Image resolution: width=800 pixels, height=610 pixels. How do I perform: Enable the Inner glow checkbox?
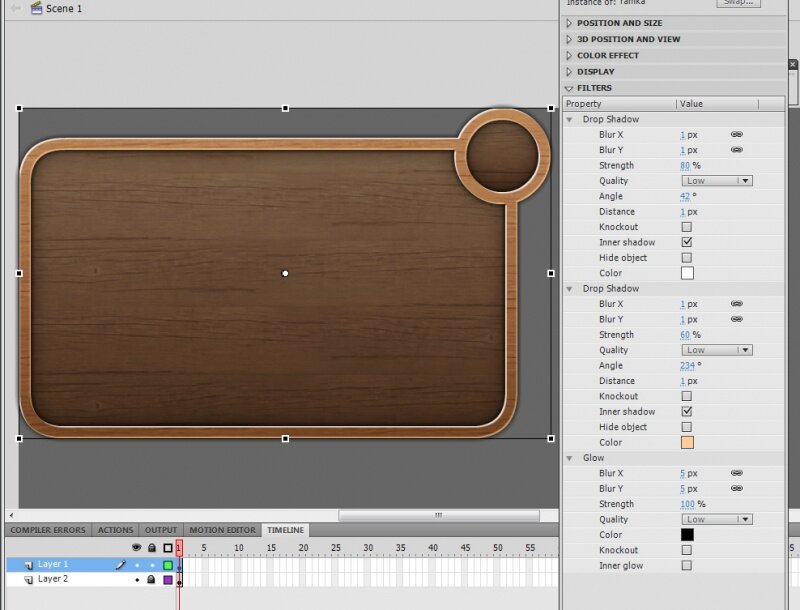pos(687,566)
